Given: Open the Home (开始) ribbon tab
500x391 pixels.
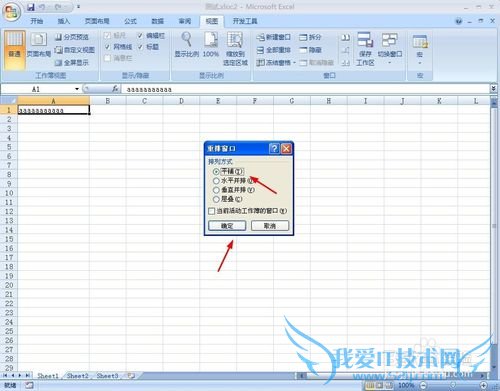Looking at the screenshot, I should click(37, 21).
